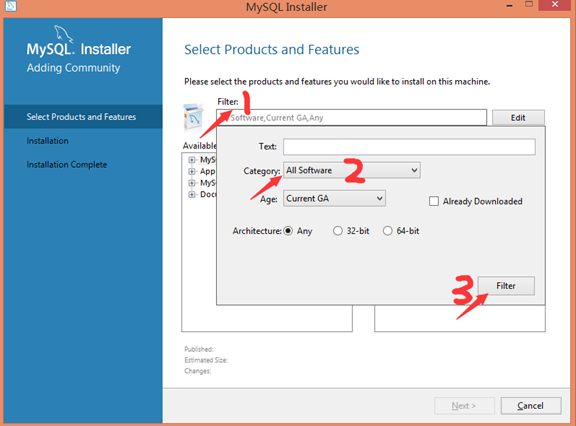Select the 32-bit architecture option

(x=338, y=231)
